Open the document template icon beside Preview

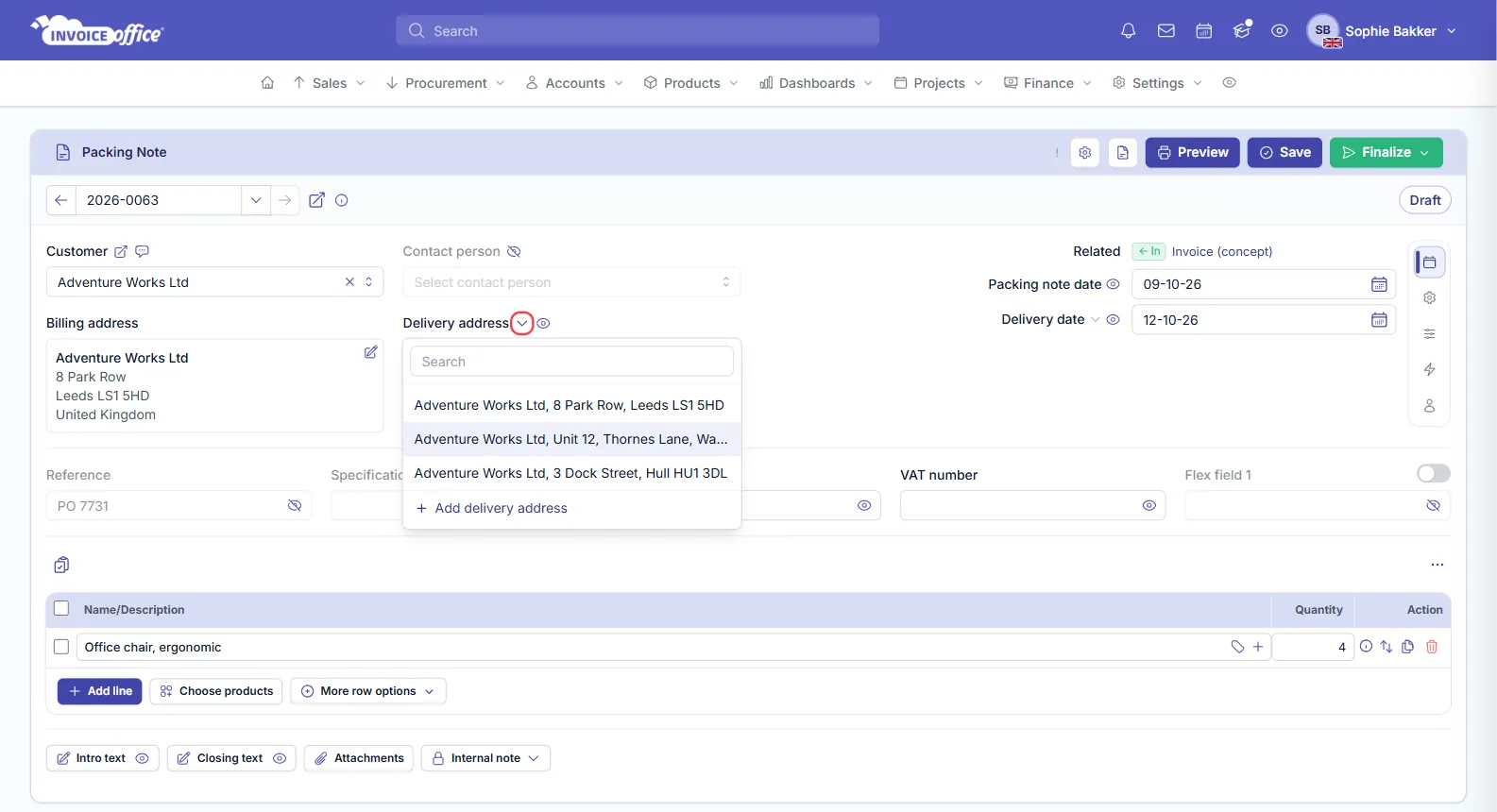tap(1123, 153)
